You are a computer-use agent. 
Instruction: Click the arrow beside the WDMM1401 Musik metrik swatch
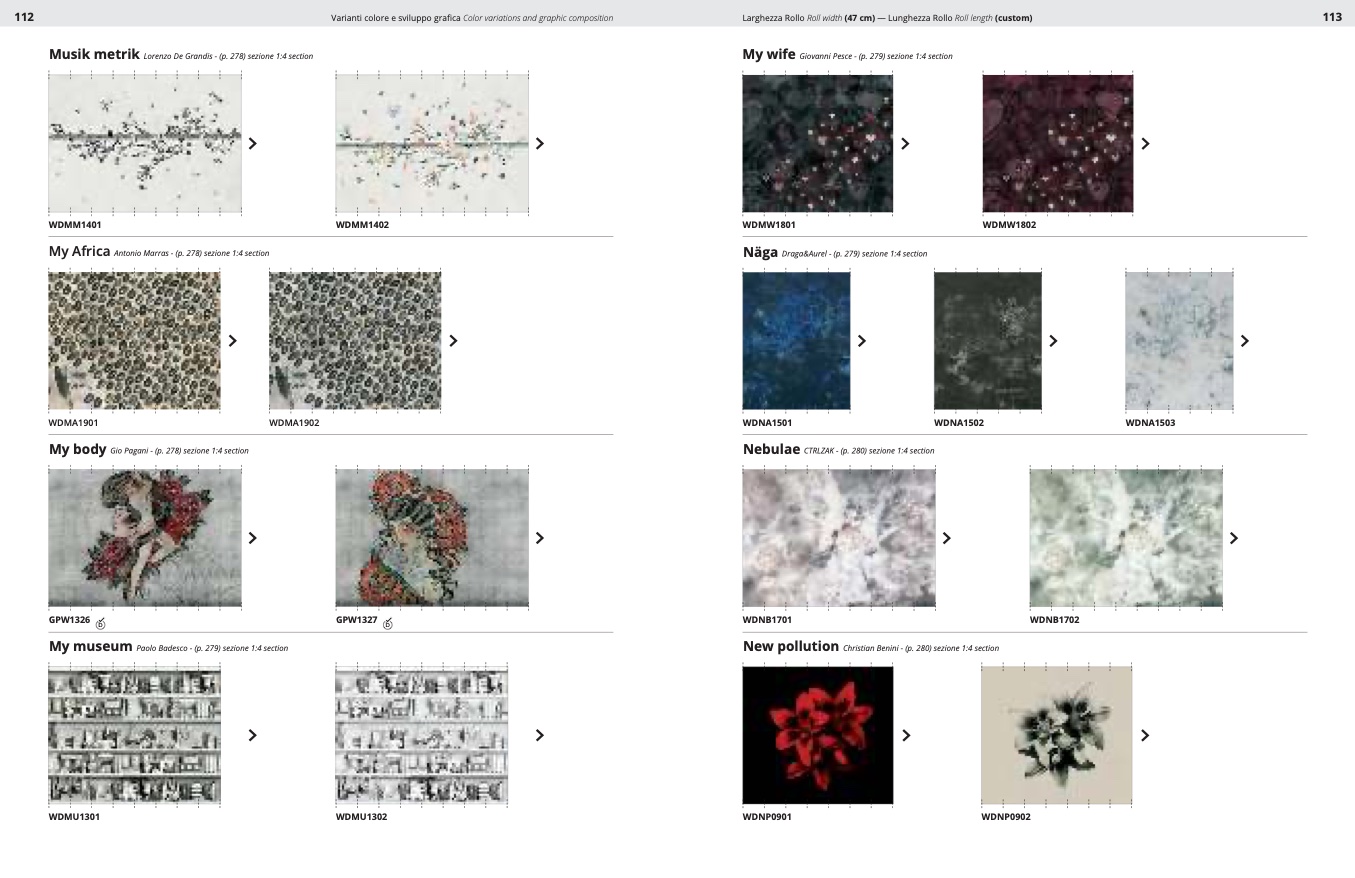[253, 143]
